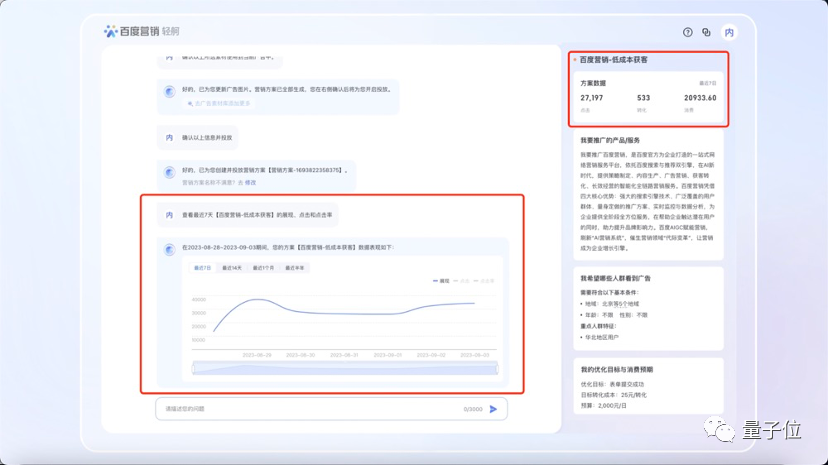Screen dimensions: 828x466
Task: Click left handle of chart range slider
Action: [x=193, y=368]
